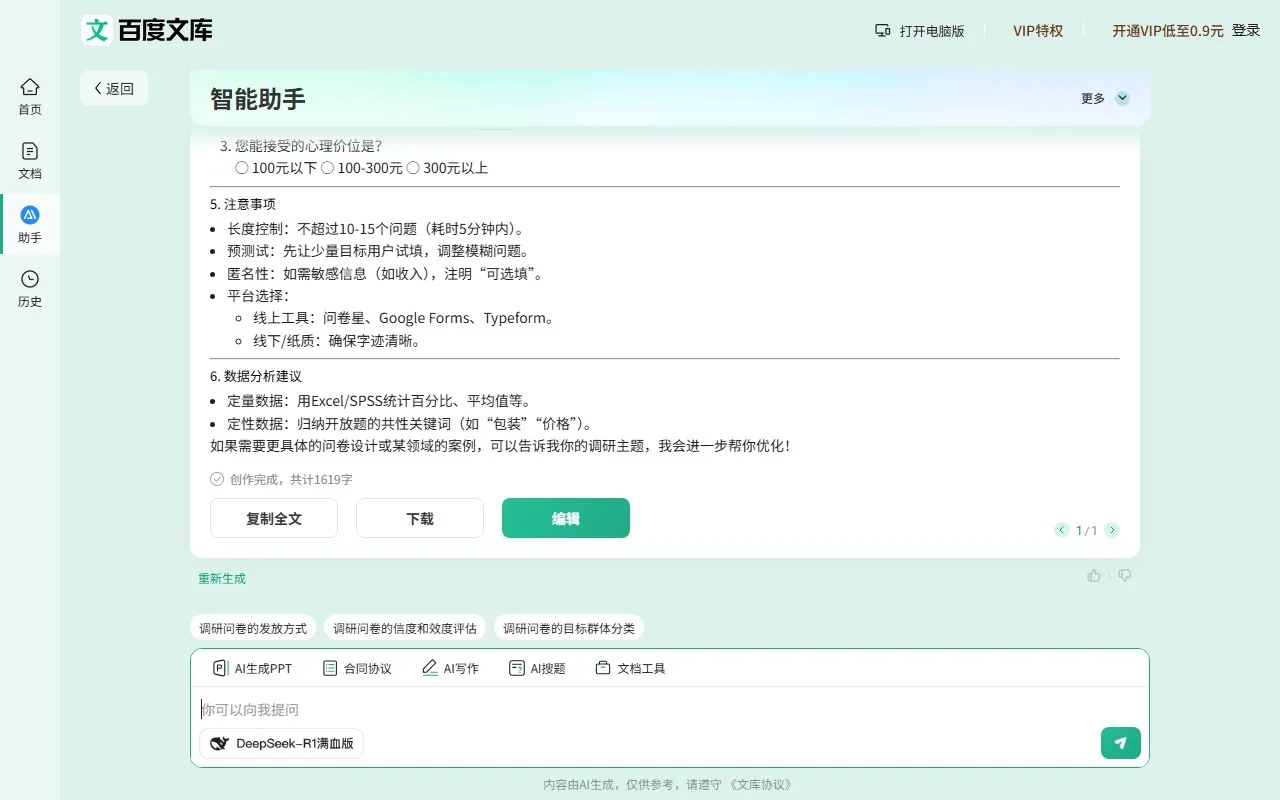Click the 复制全文 button
This screenshot has height=800, width=1280.
tap(274, 518)
